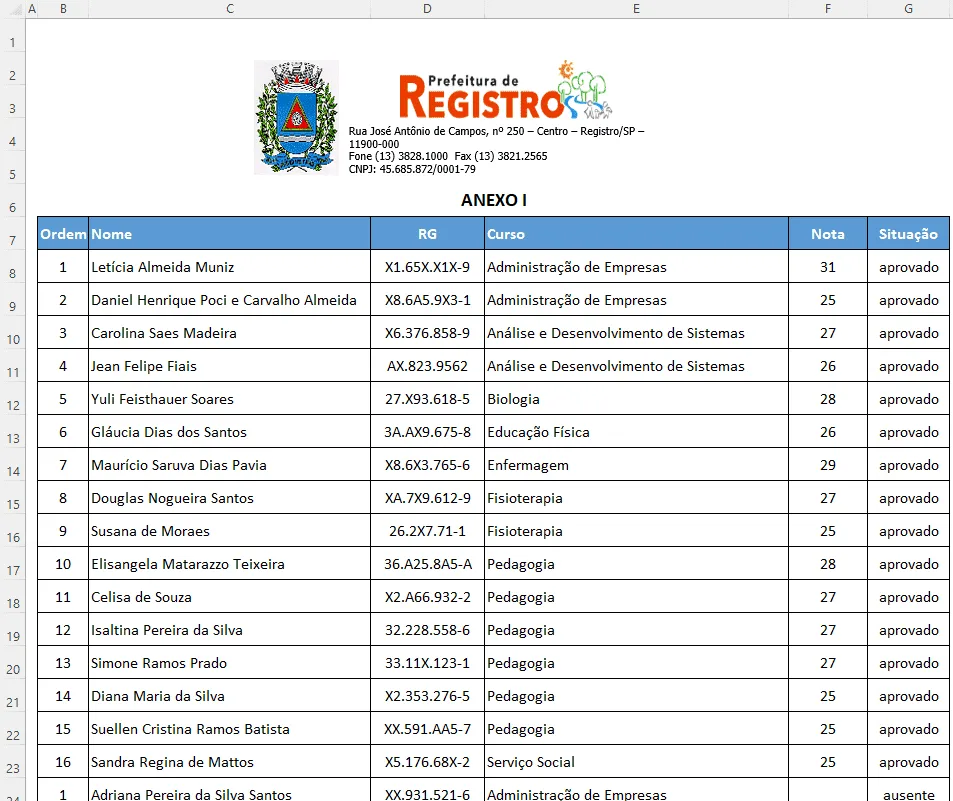
Task: Click the Nome header cell
Action: pyautogui.click(x=230, y=234)
